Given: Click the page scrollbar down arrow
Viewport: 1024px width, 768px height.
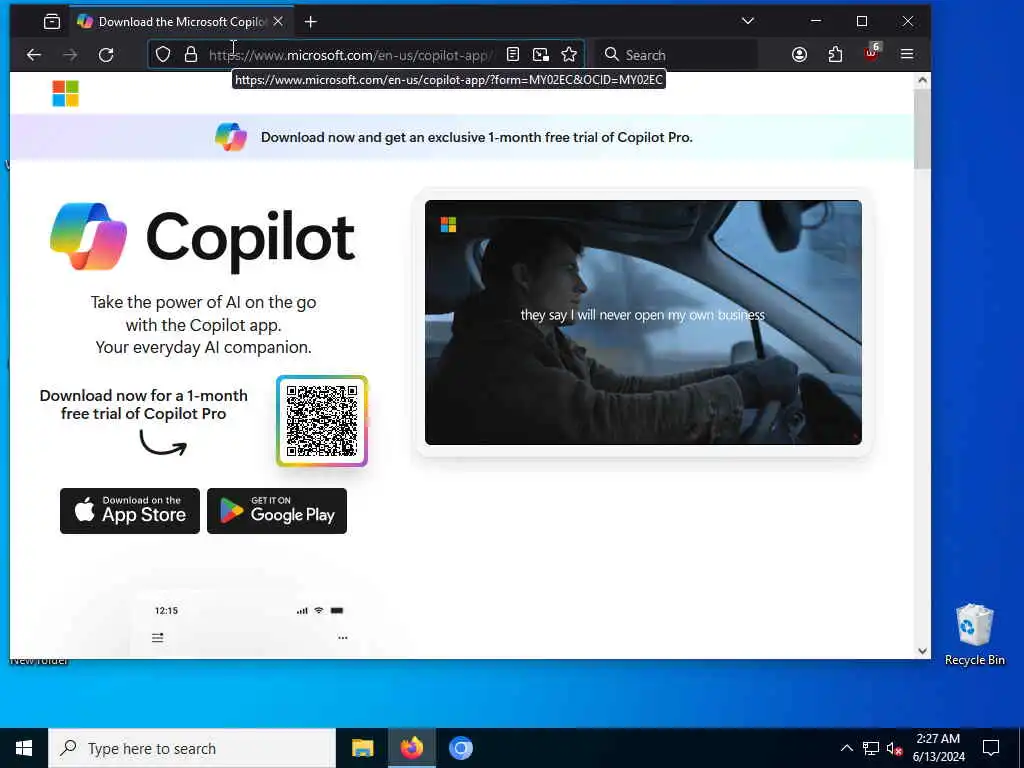Looking at the screenshot, I should click(x=922, y=650).
